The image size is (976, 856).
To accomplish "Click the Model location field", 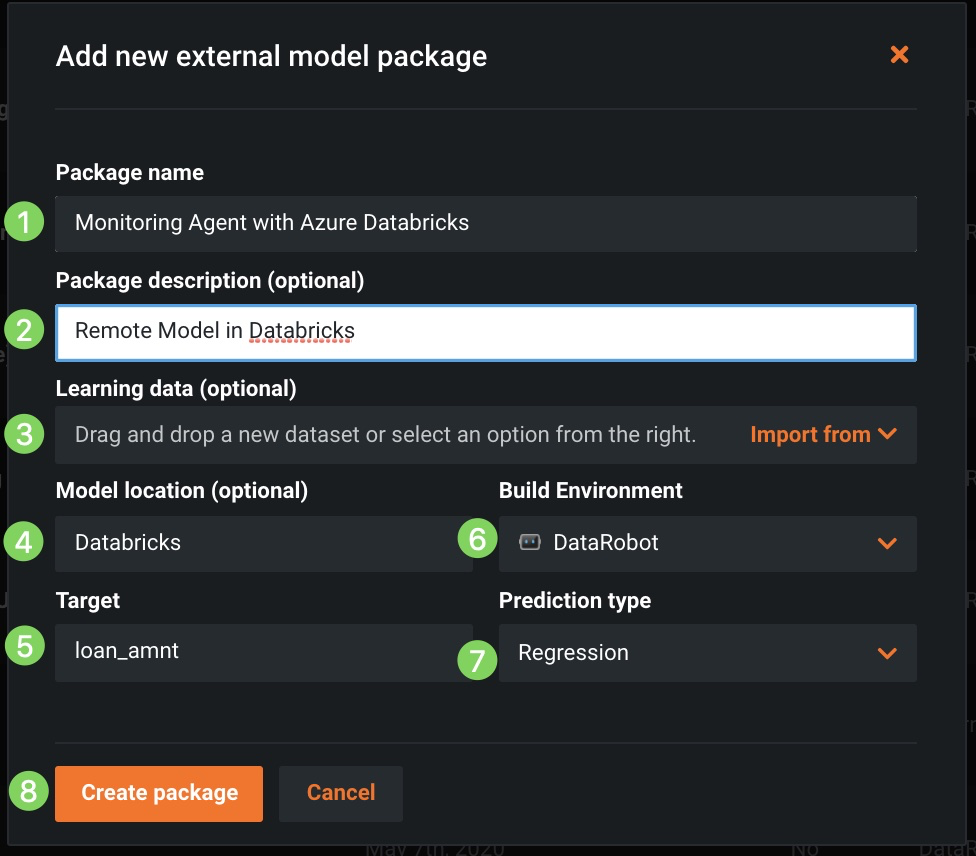I will pos(264,543).
